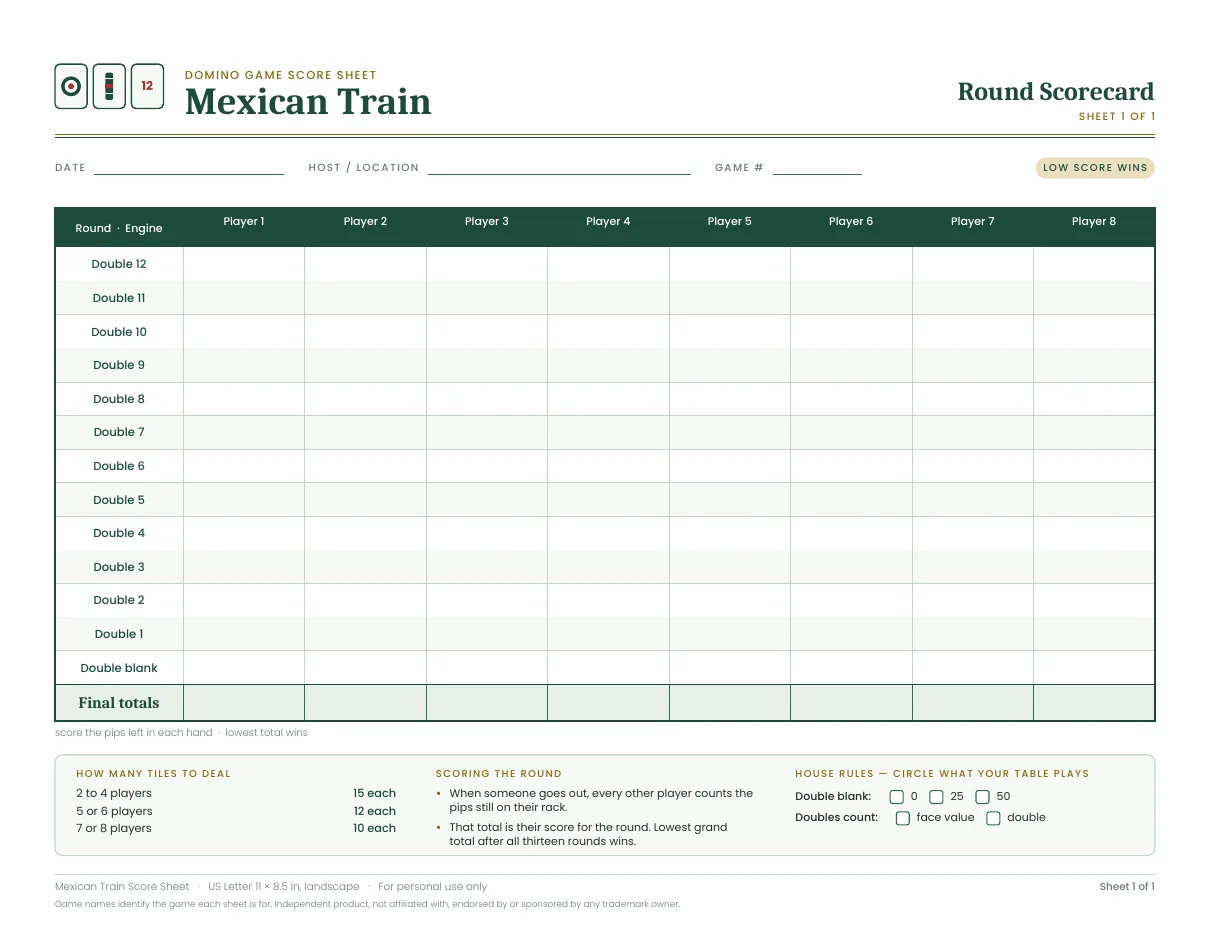Click the bullseye domino tile icon

71,86
